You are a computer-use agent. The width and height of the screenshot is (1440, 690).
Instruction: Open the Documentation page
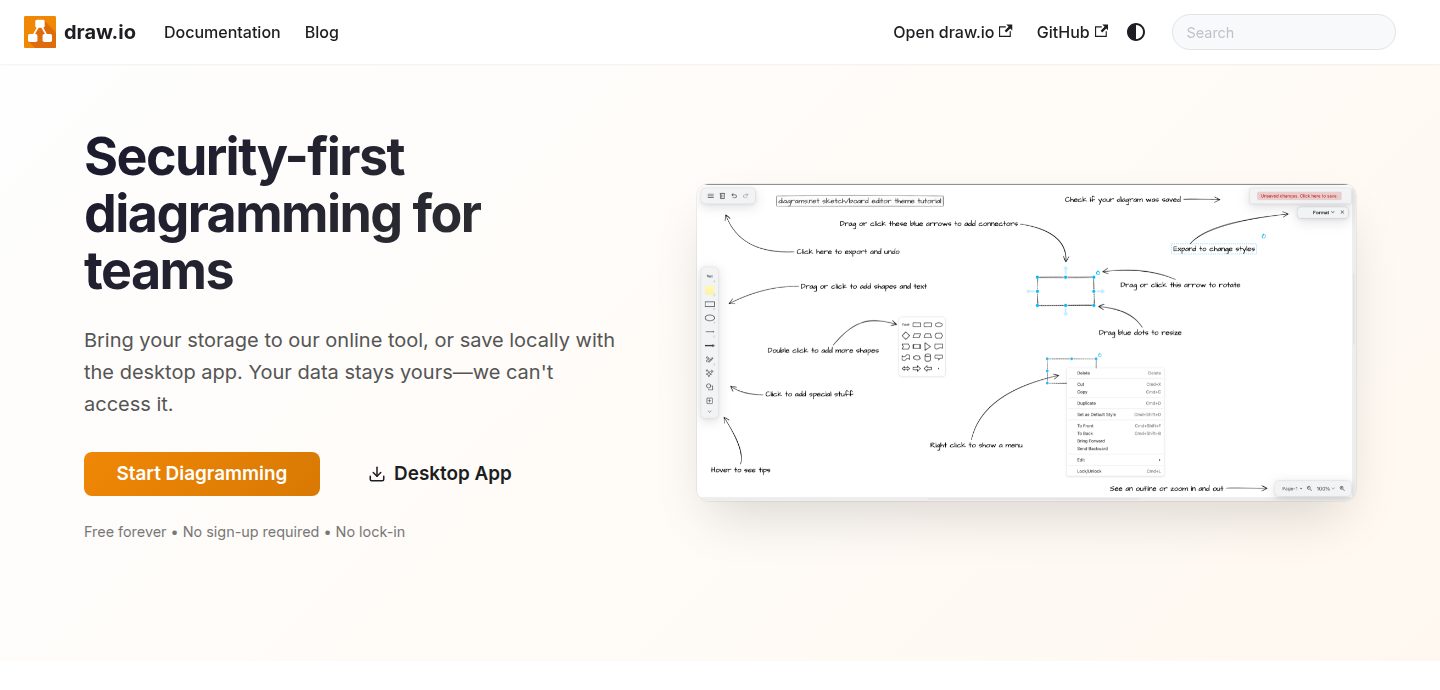pos(222,32)
